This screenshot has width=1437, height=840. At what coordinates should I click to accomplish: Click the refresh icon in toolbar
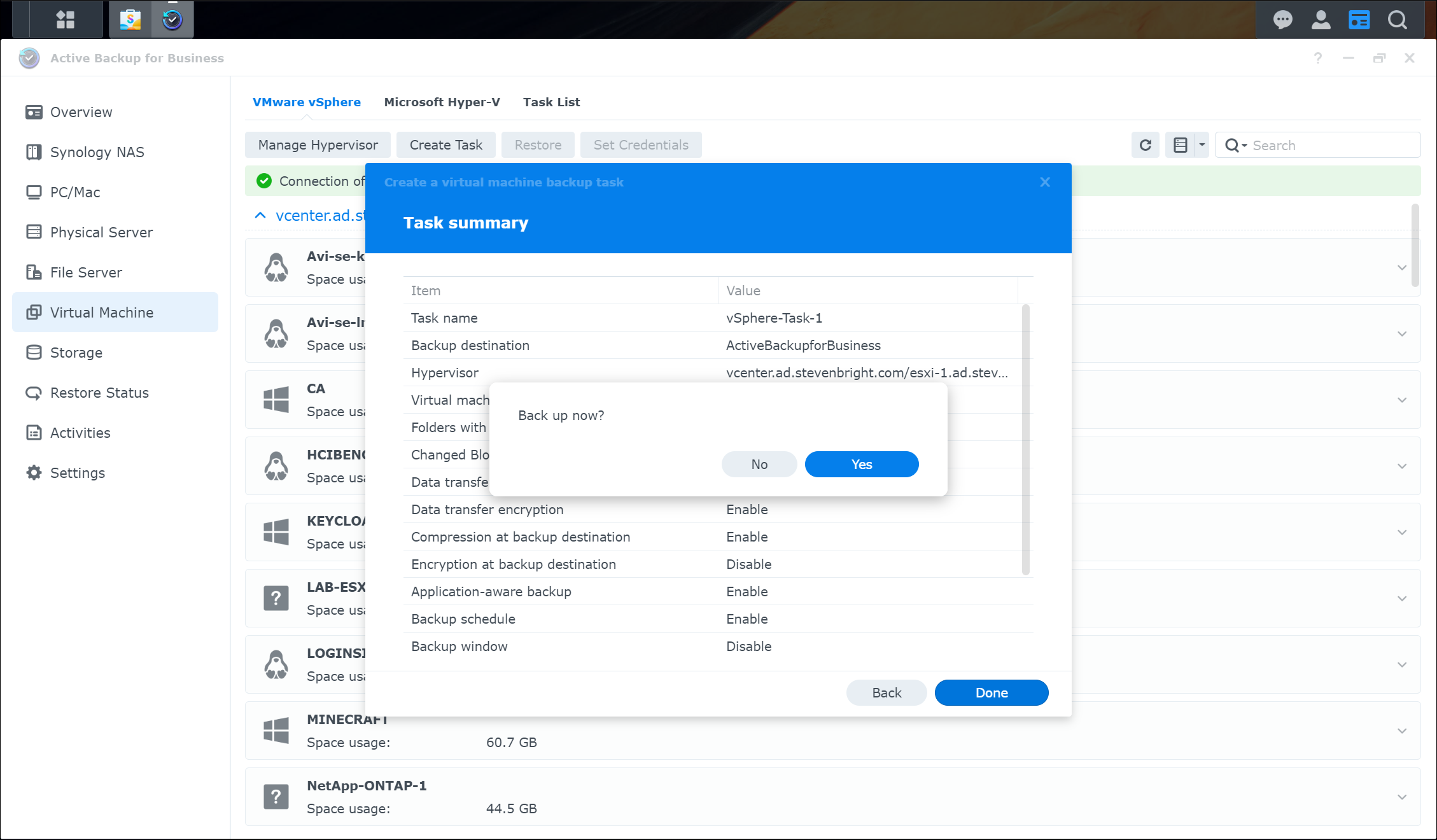pos(1145,145)
